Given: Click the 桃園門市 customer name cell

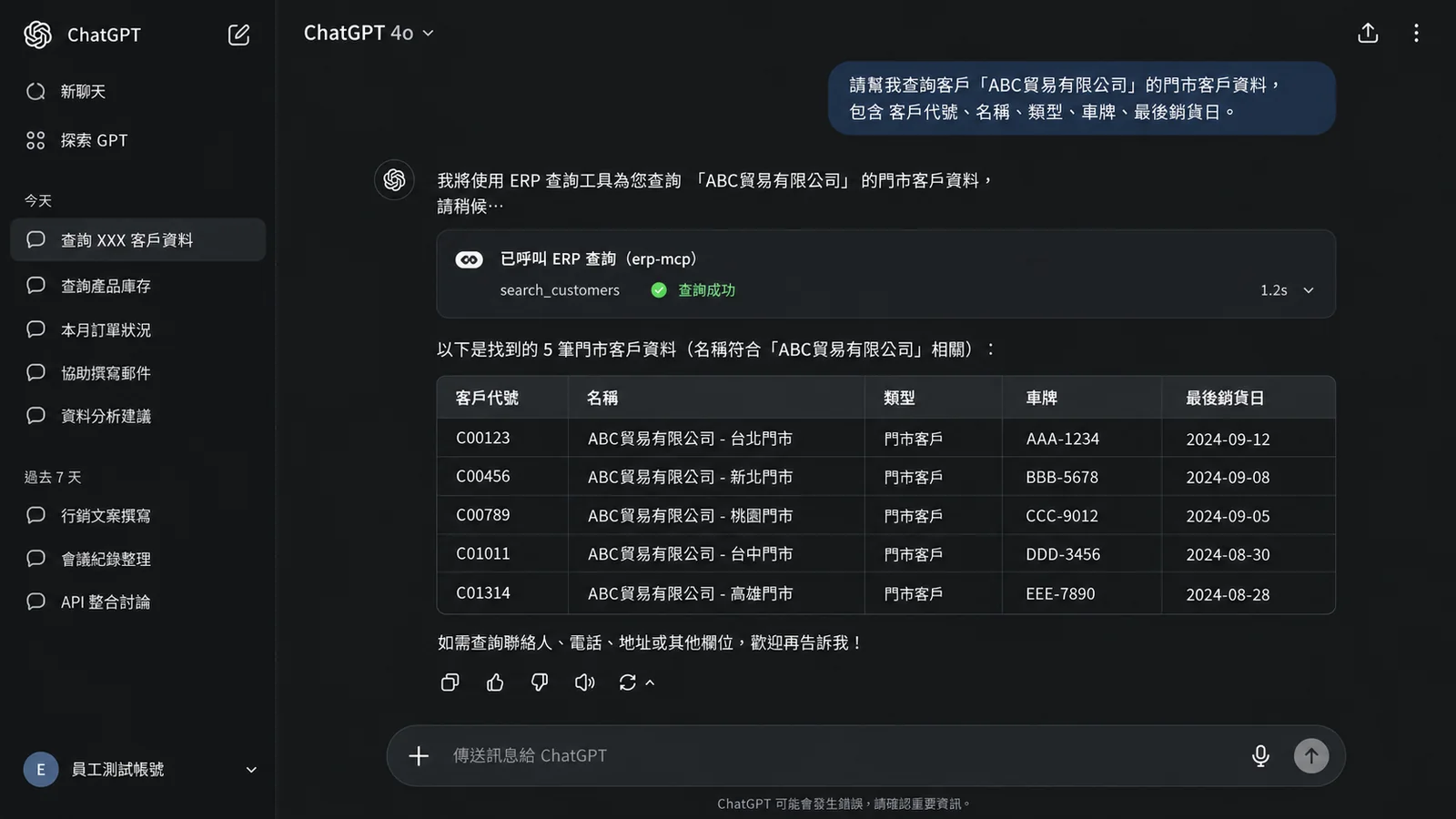Looking at the screenshot, I should pos(690,516).
